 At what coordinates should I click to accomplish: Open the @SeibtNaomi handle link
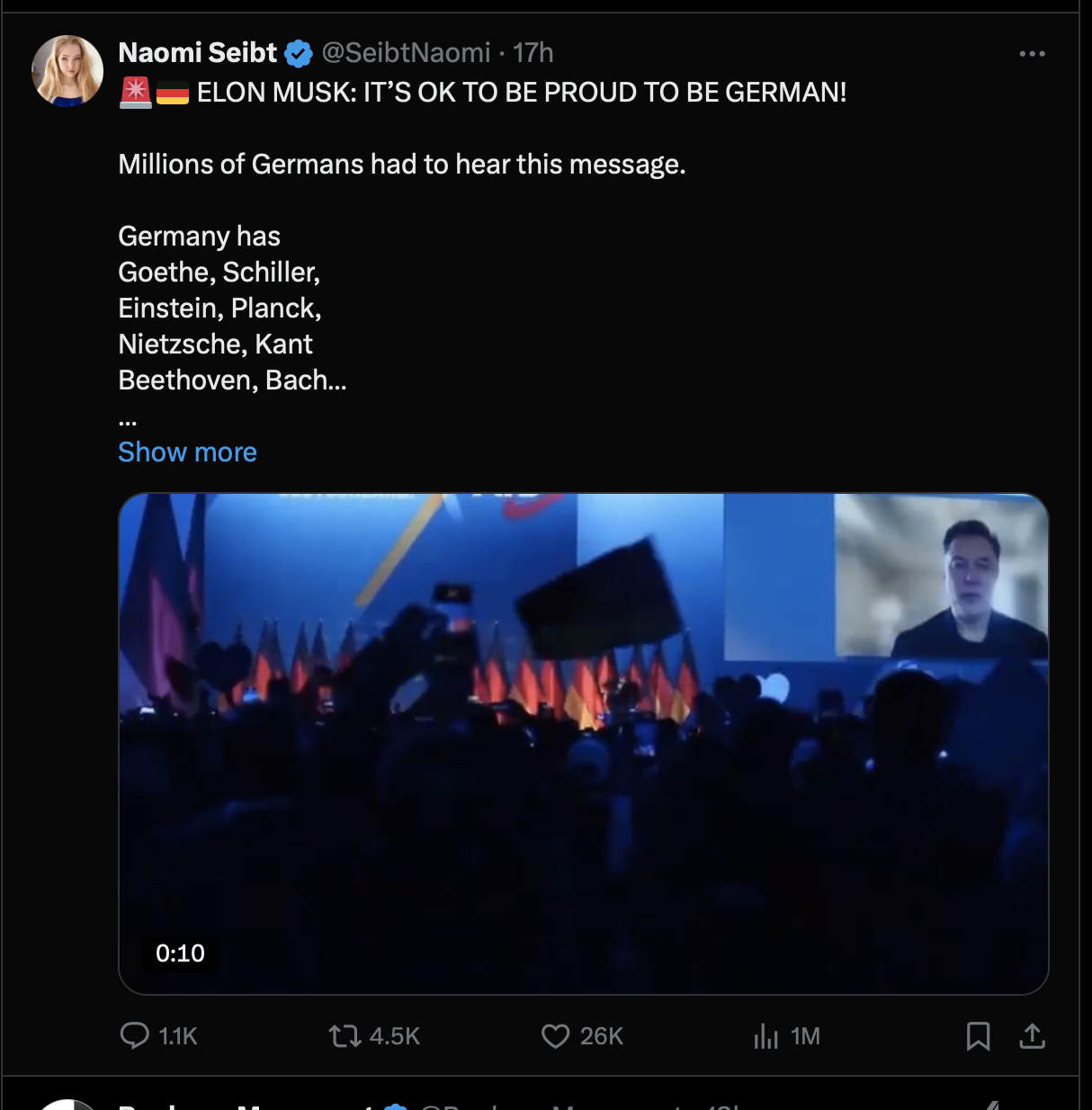click(x=406, y=53)
